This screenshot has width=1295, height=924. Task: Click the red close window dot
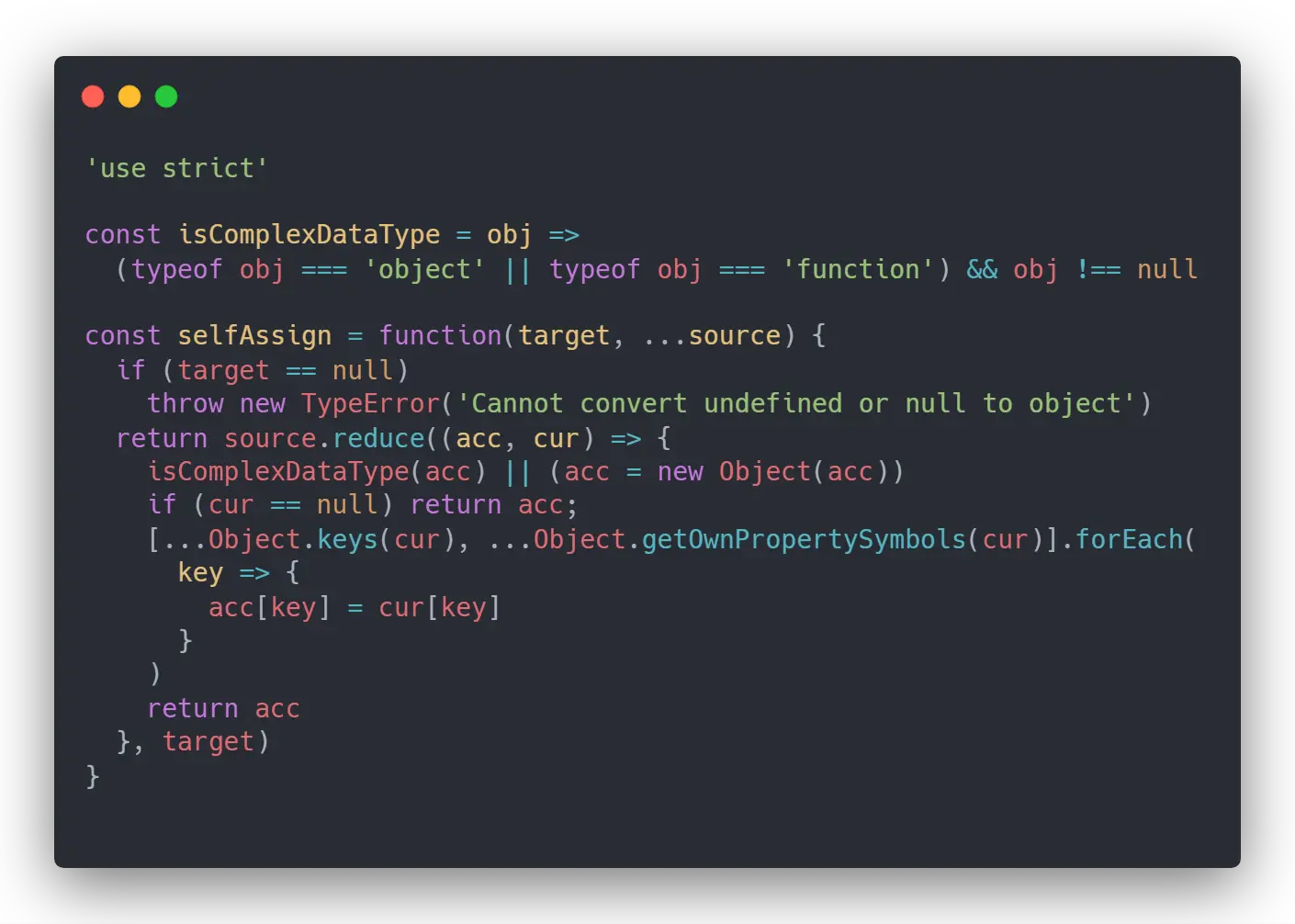(x=93, y=96)
